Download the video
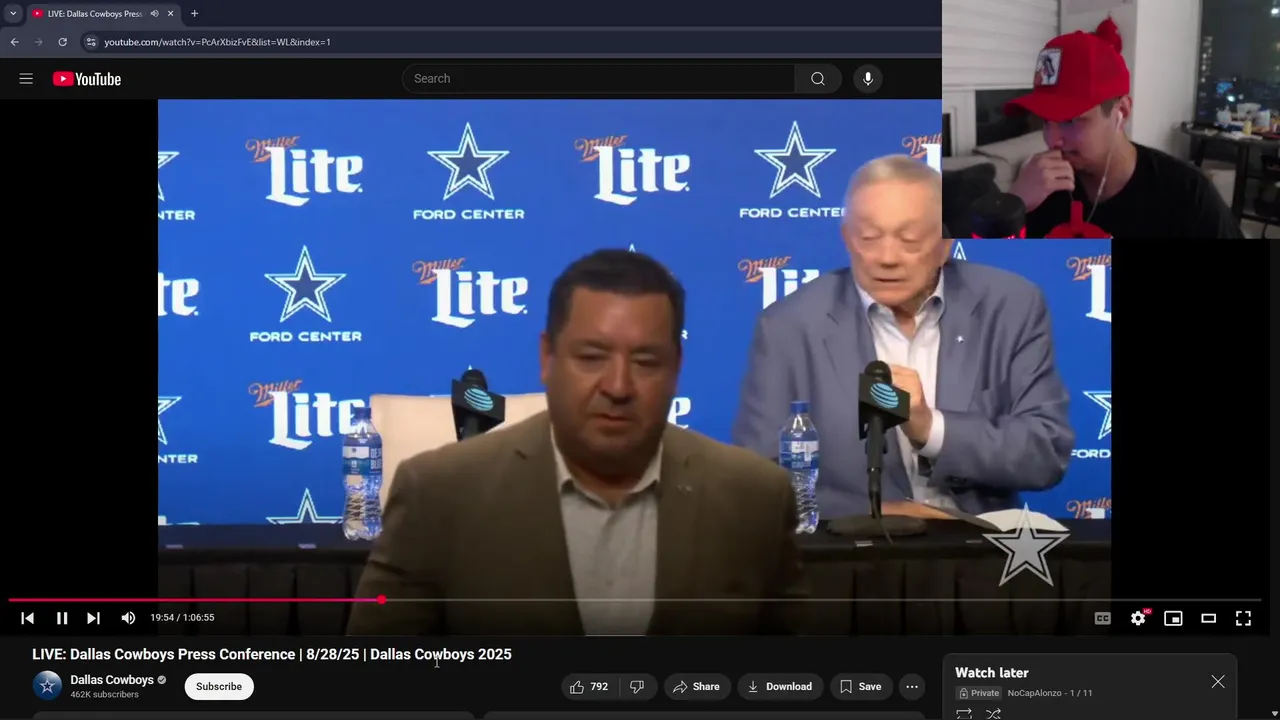The width and height of the screenshot is (1280, 720). coord(779,686)
